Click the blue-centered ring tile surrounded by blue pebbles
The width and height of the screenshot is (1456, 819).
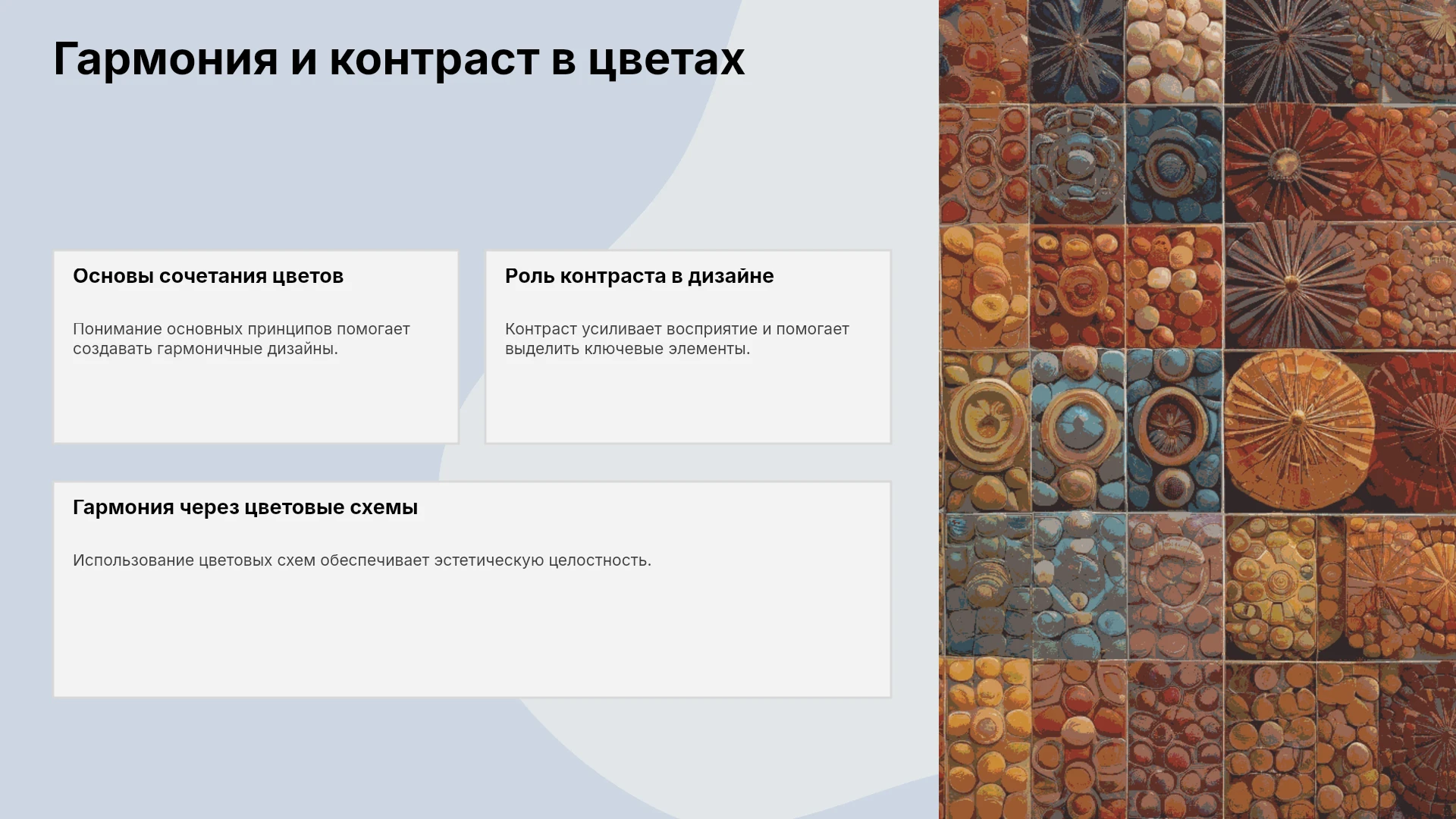point(1078,430)
